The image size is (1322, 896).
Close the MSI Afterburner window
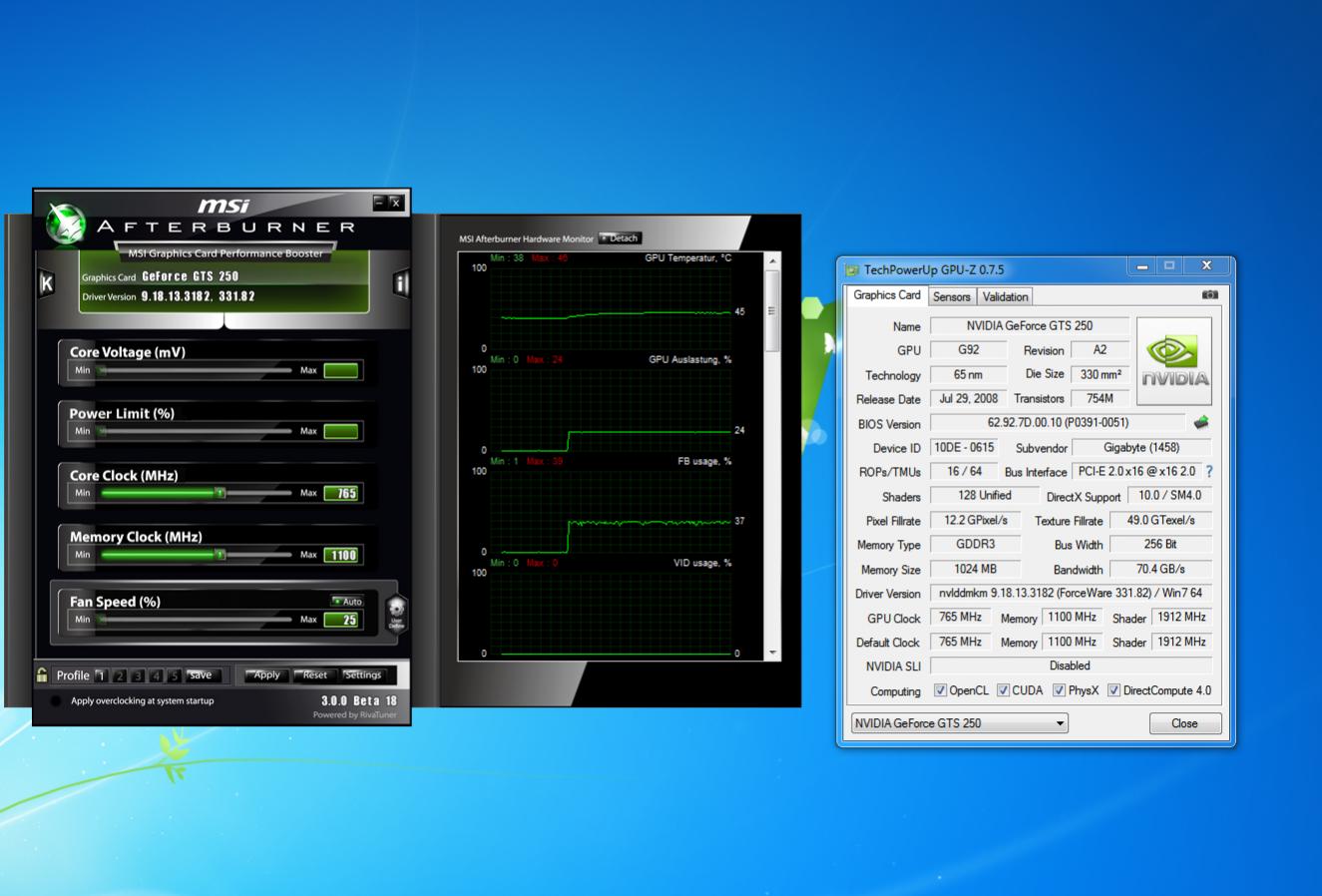pos(395,203)
